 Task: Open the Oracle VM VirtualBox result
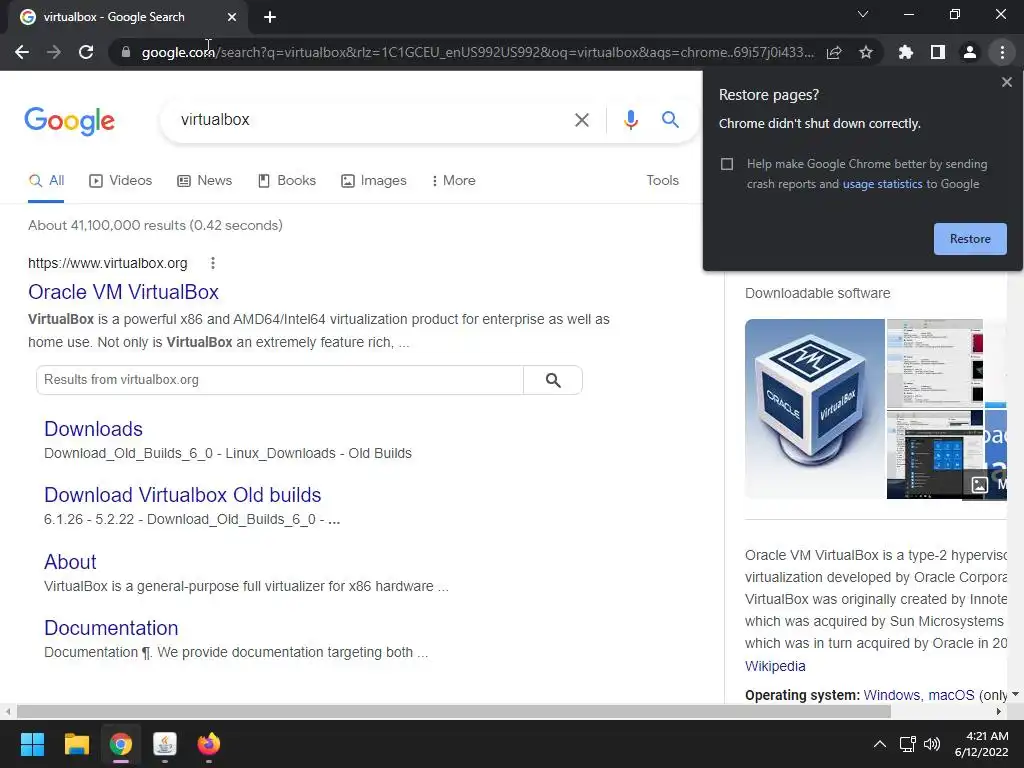click(123, 292)
